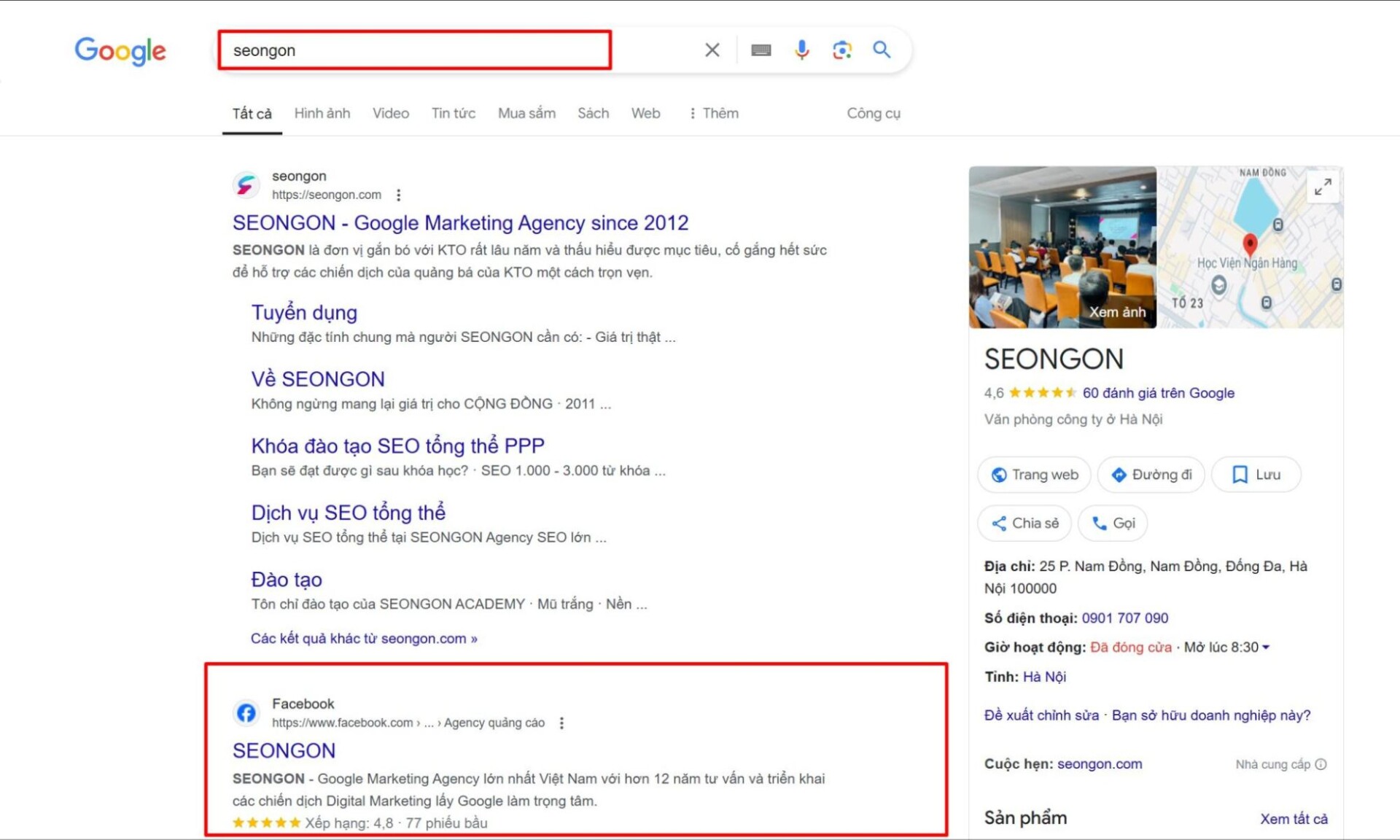Click Bạn sở hữu doanh nghiệp này?
Image resolution: width=1400 pixels, height=840 pixels.
click(x=1211, y=715)
